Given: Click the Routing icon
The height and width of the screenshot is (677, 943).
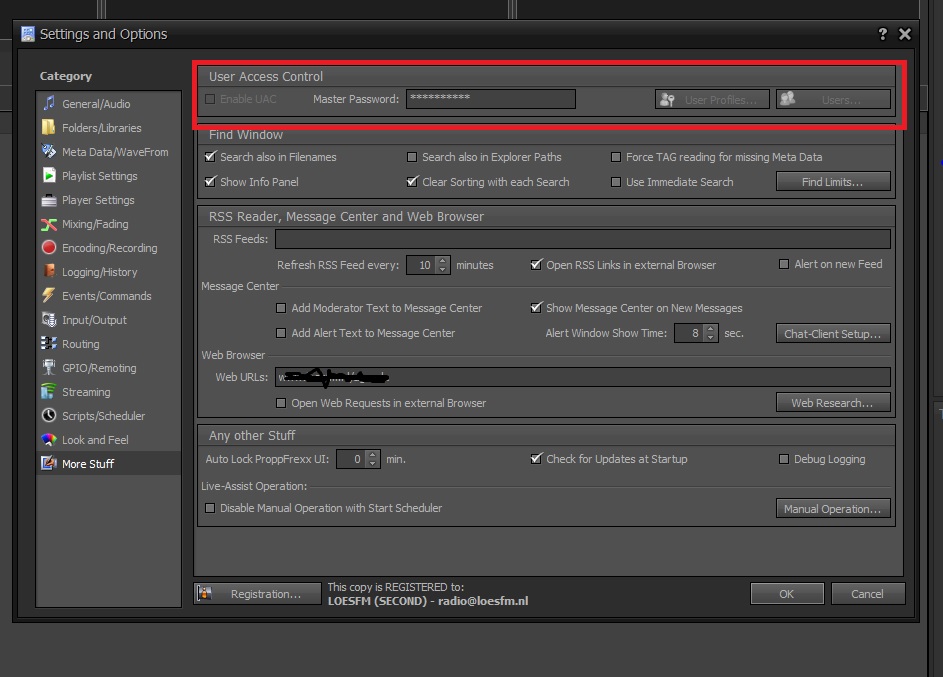Looking at the screenshot, I should [49, 344].
